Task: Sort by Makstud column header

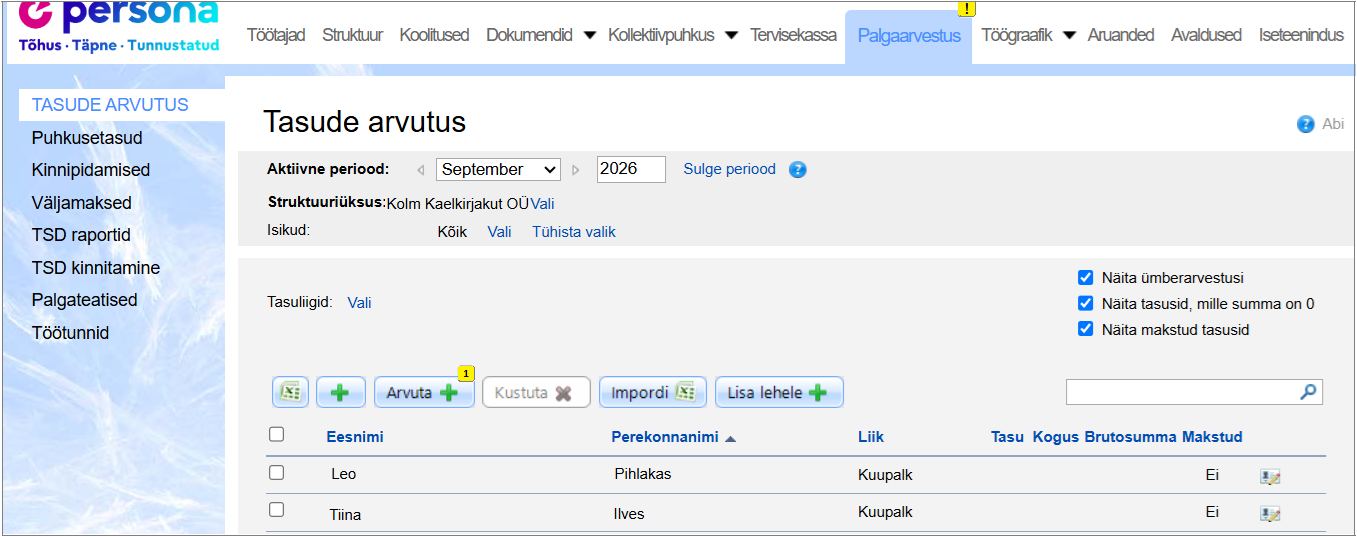Action: point(1212,437)
